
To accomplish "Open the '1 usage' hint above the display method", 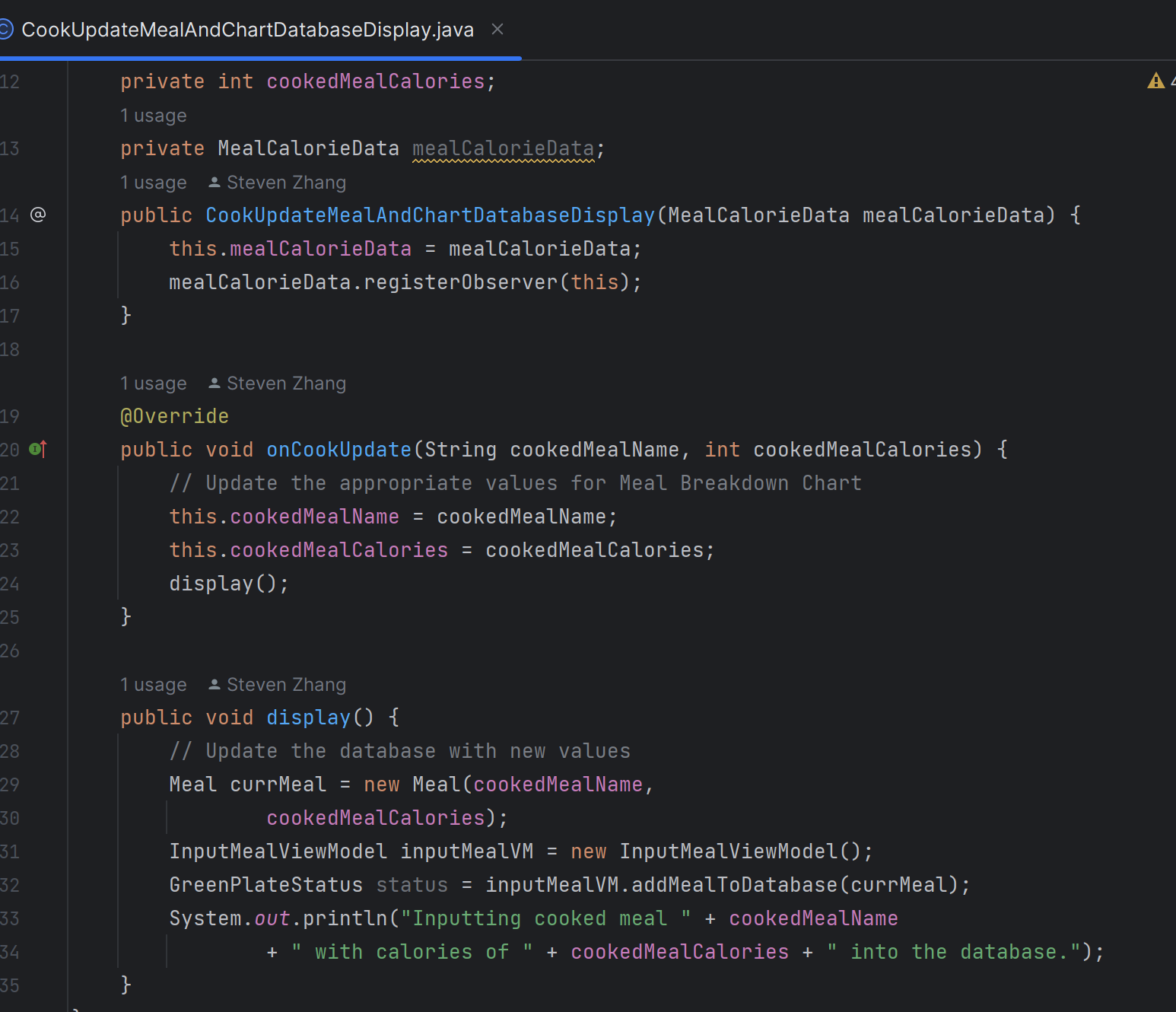I will [154, 685].
